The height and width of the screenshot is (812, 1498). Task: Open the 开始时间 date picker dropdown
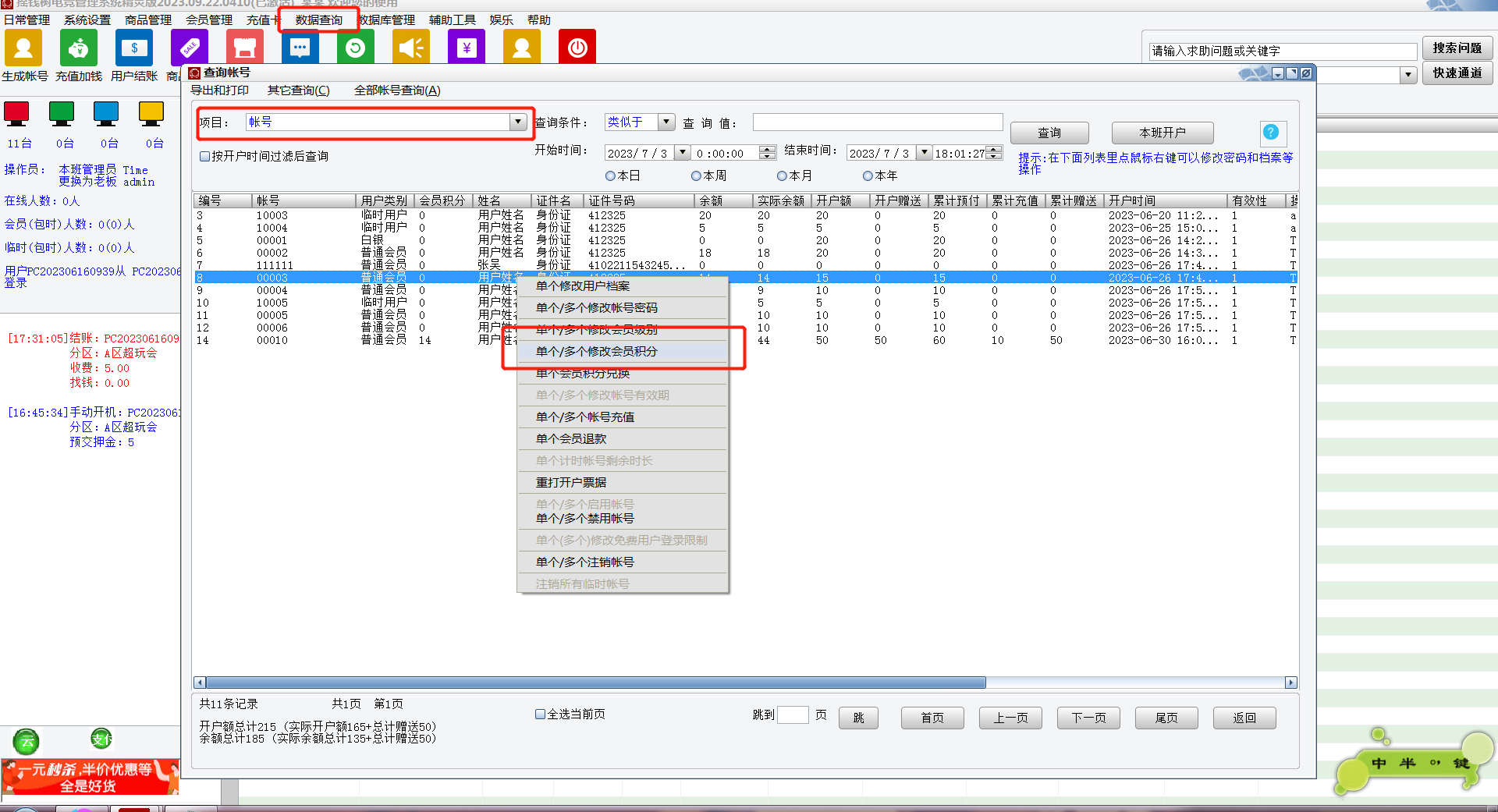[683, 154]
